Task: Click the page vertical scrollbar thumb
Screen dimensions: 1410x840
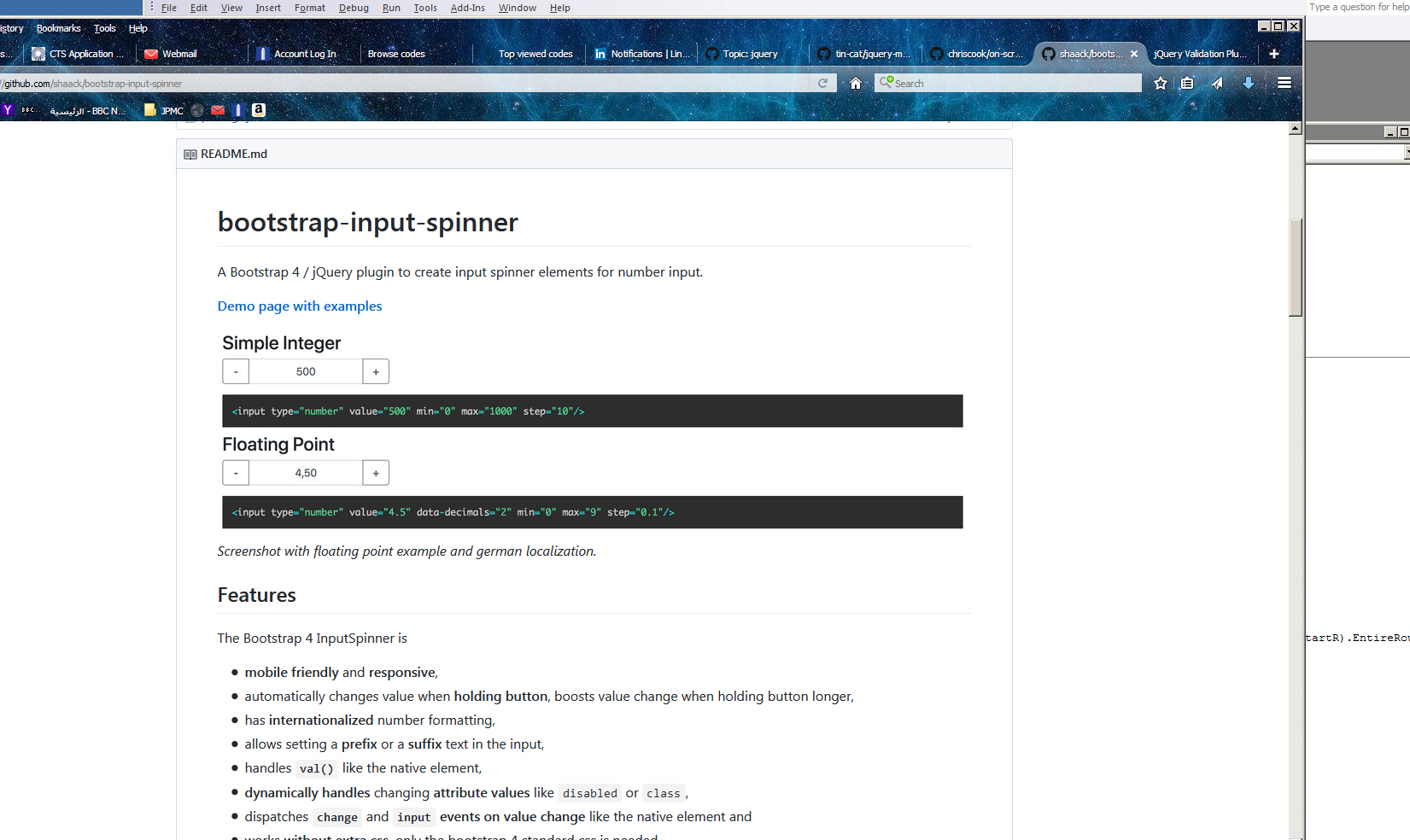Action: 1295,268
